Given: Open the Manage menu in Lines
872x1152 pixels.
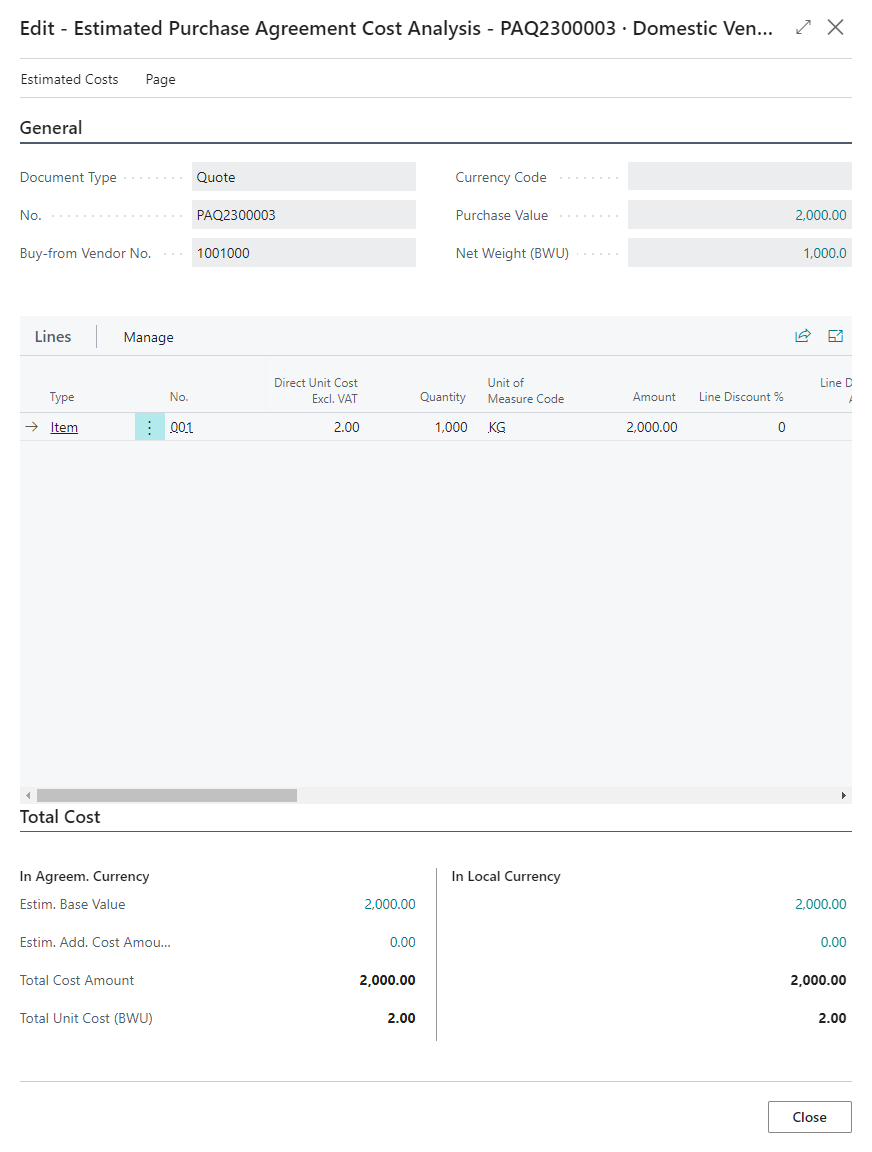Looking at the screenshot, I should tap(148, 337).
